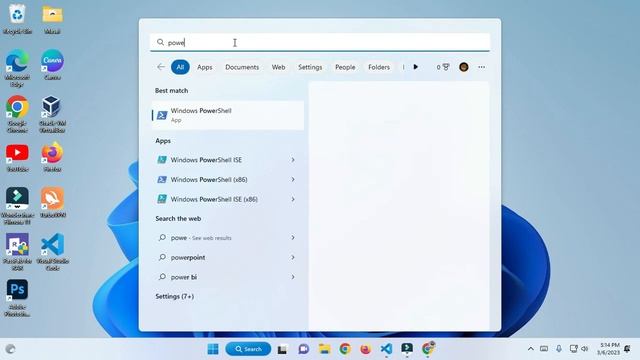This screenshot has width=640, height=360.
Task: Open File Explorer from the taskbar
Action: click(x=324, y=349)
